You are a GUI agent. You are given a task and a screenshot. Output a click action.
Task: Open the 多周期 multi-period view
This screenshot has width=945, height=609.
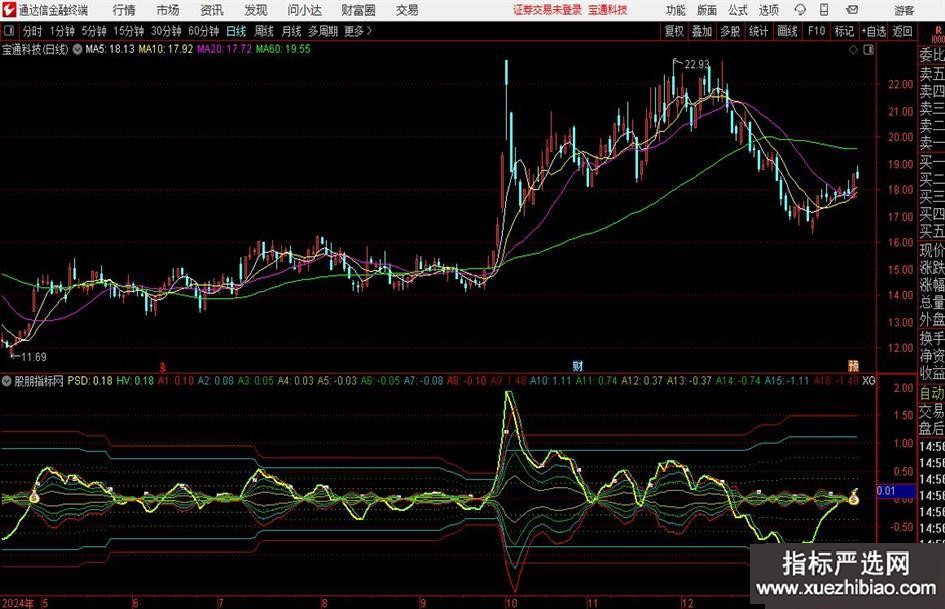pyautogui.click(x=323, y=31)
